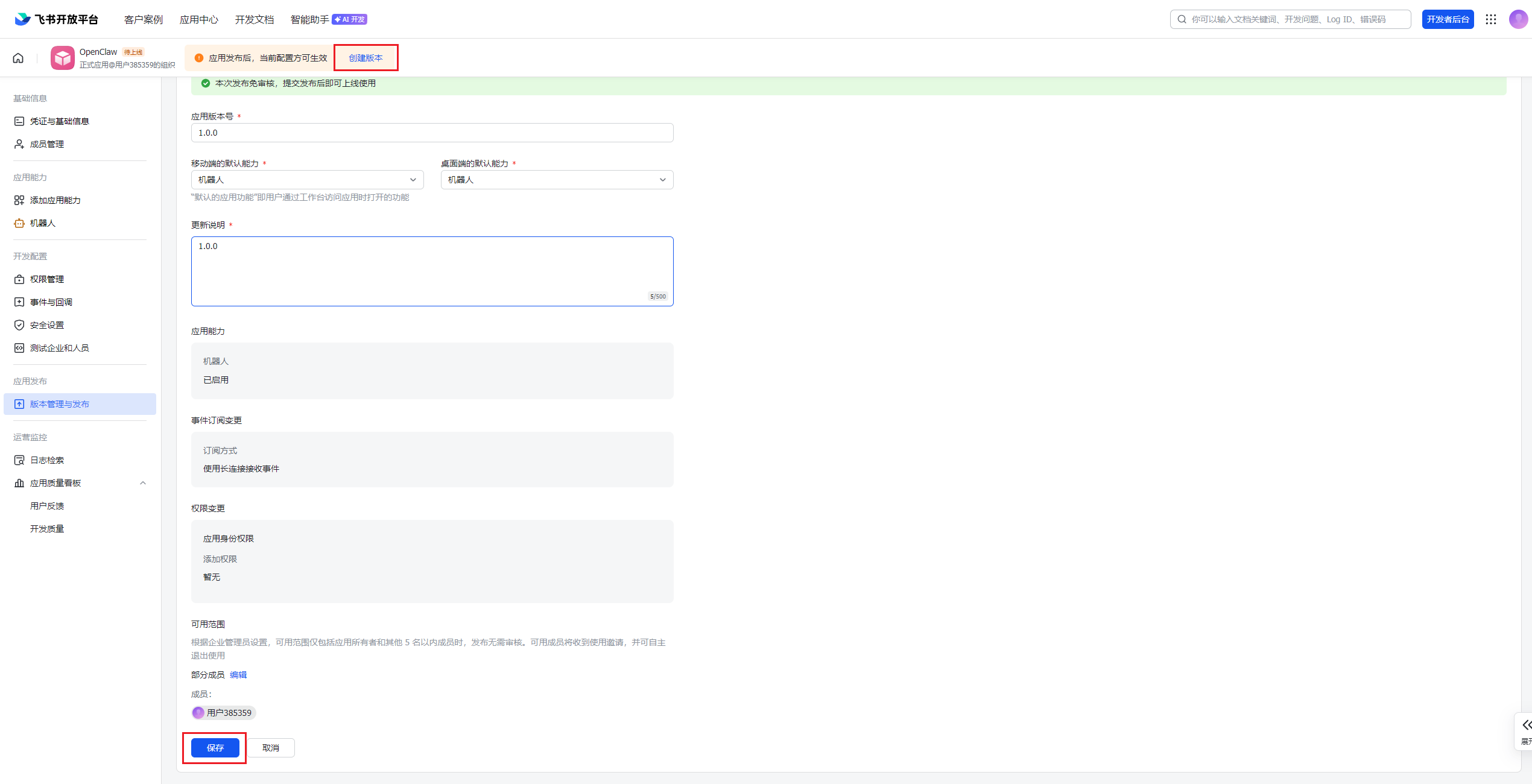Click the 编辑 link next to 部分成员
Image resolution: width=1532 pixels, height=784 pixels.
click(x=238, y=675)
